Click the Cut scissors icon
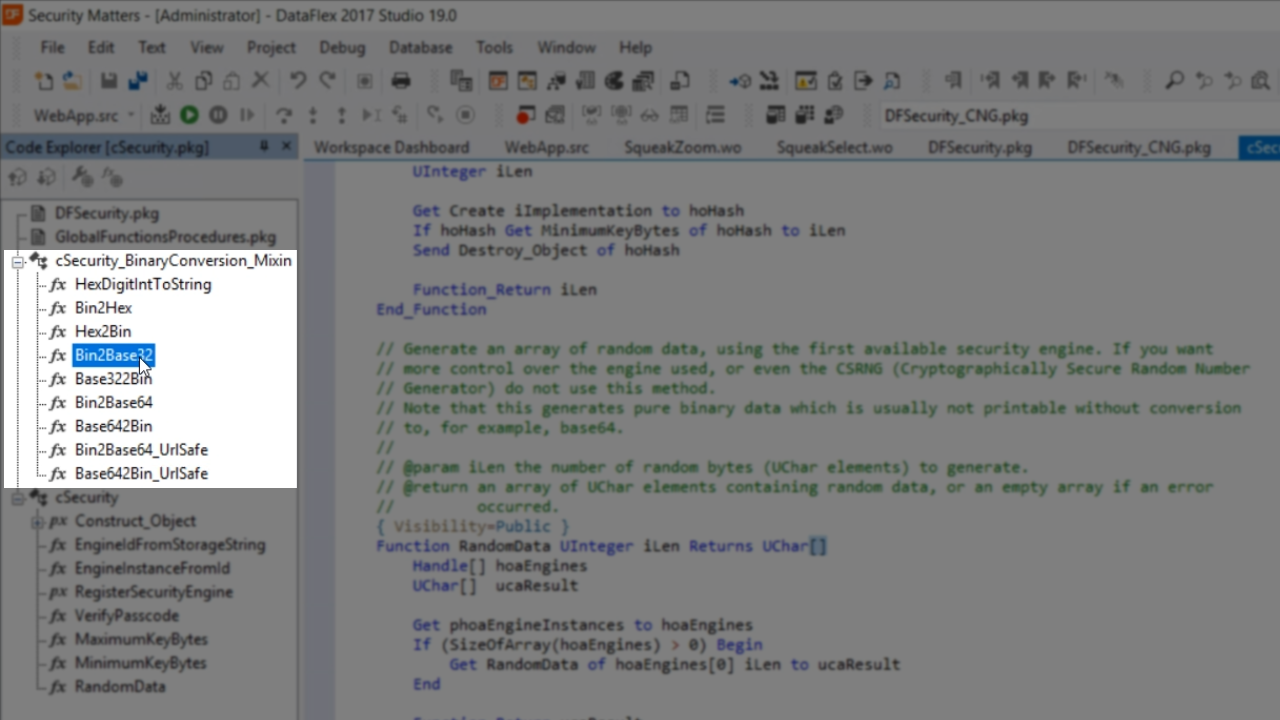This screenshot has height=720, width=1280. pos(174,81)
